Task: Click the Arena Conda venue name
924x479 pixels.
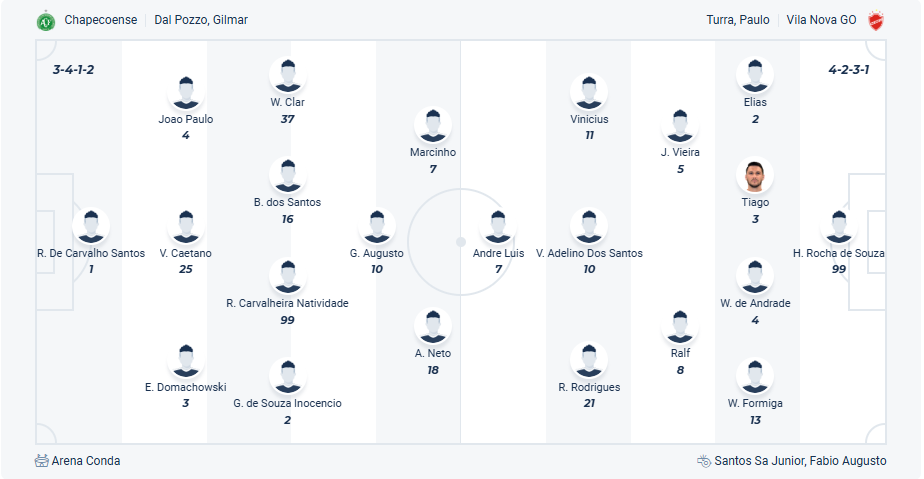Action: pyautogui.click(x=87, y=461)
